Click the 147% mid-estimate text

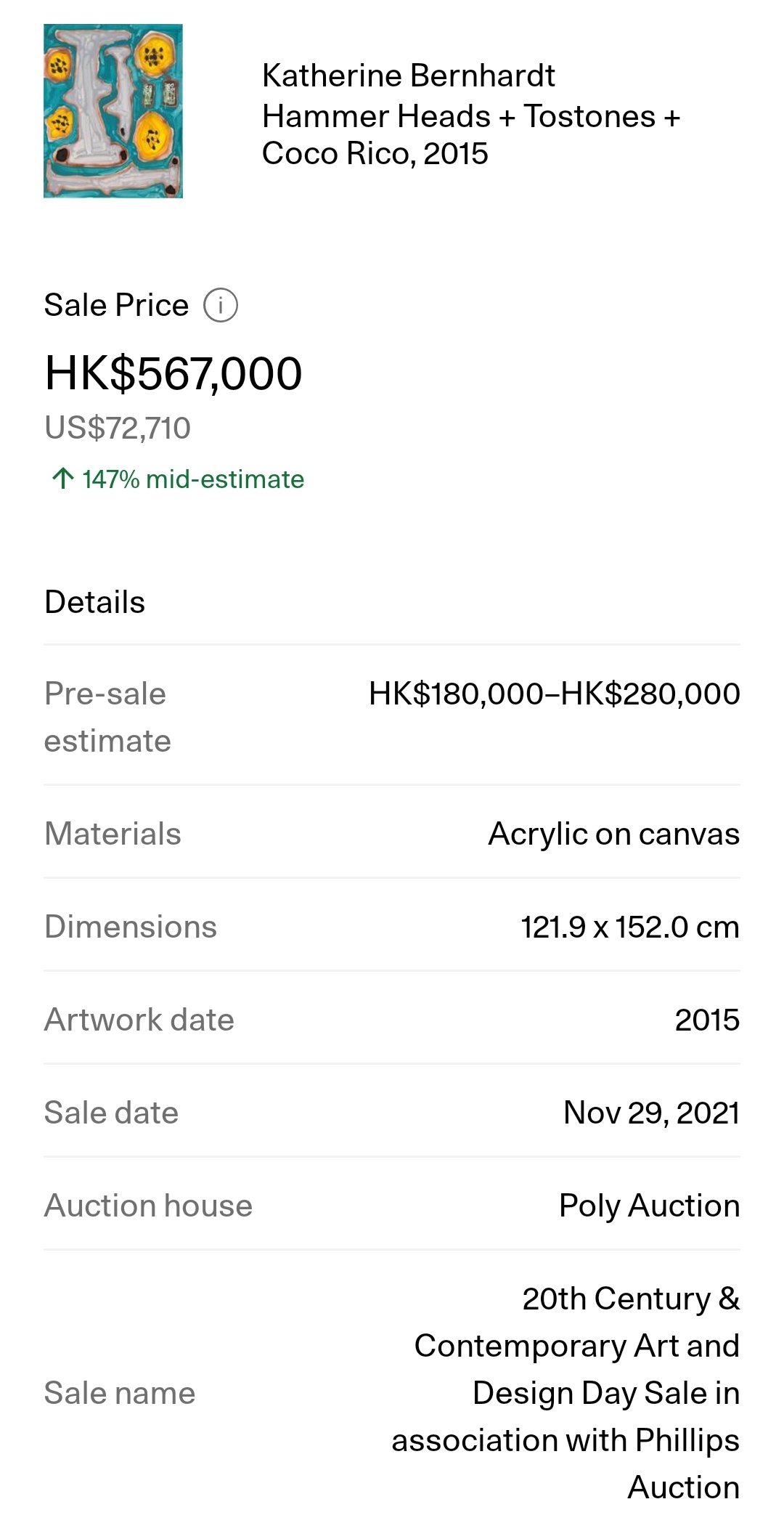[192, 479]
